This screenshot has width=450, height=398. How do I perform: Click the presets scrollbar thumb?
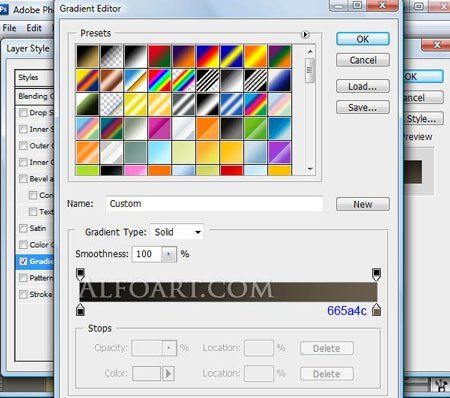(310, 70)
